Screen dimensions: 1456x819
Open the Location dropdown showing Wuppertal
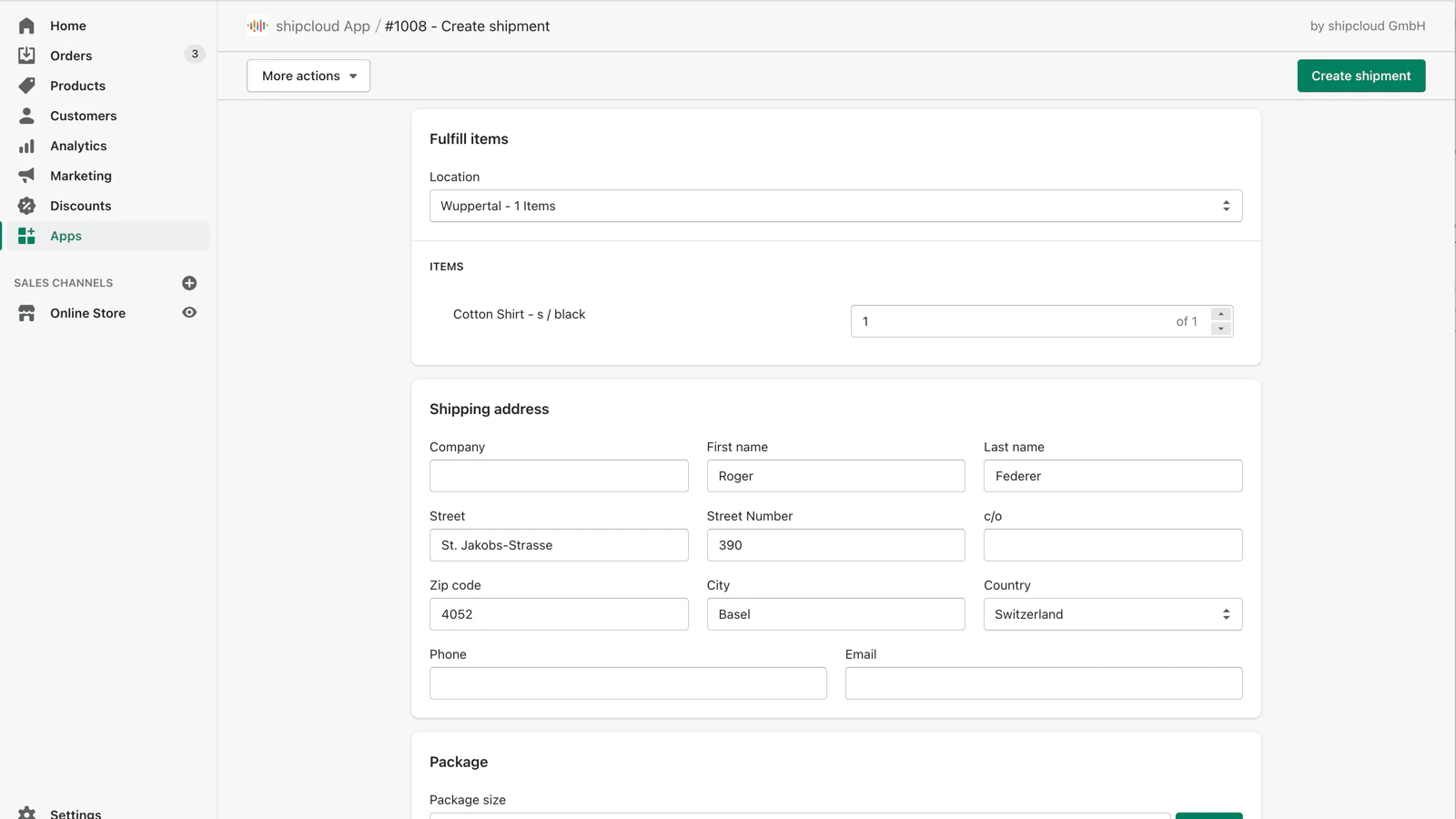pos(835,206)
